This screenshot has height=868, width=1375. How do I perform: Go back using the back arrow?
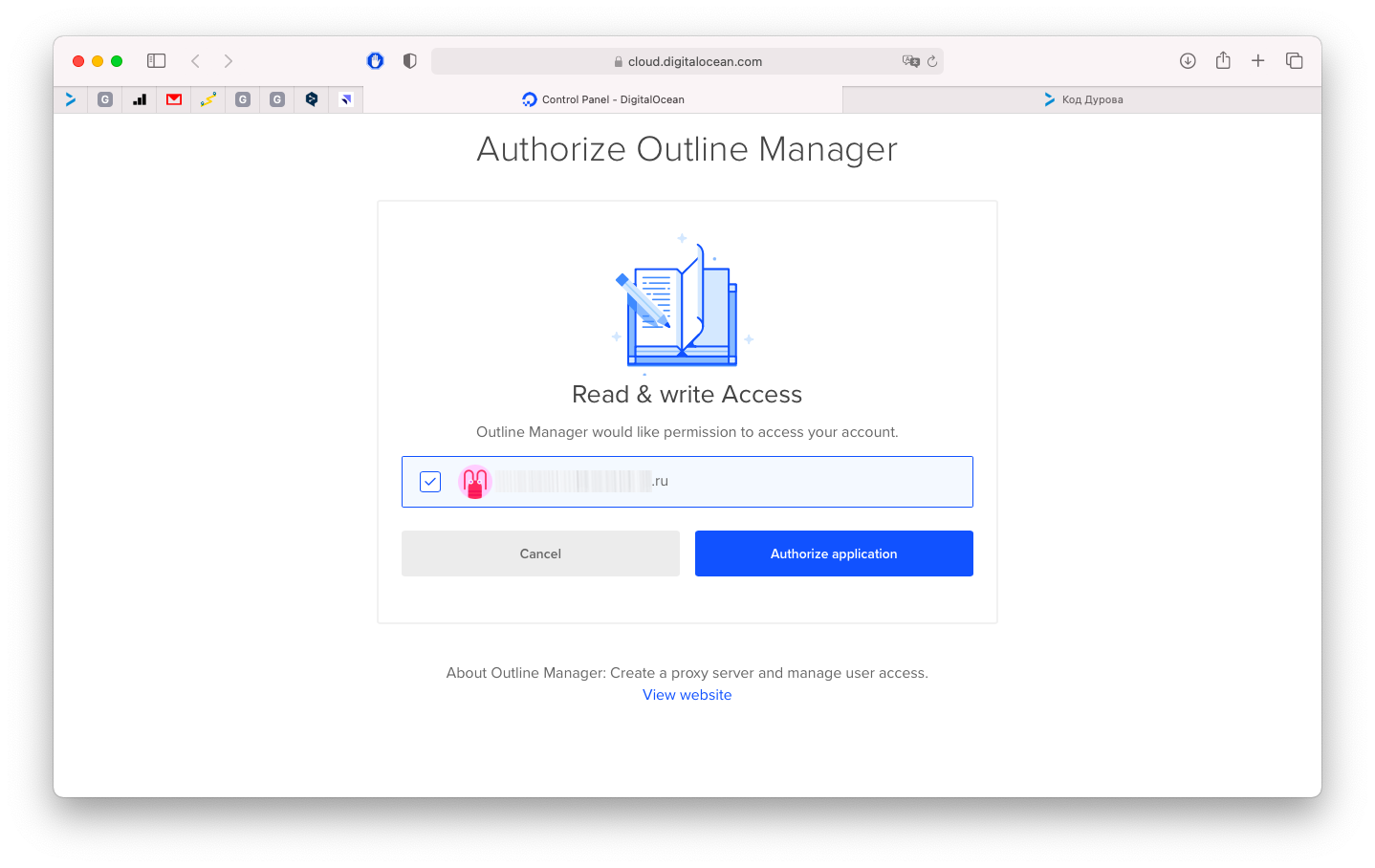pyautogui.click(x=195, y=61)
